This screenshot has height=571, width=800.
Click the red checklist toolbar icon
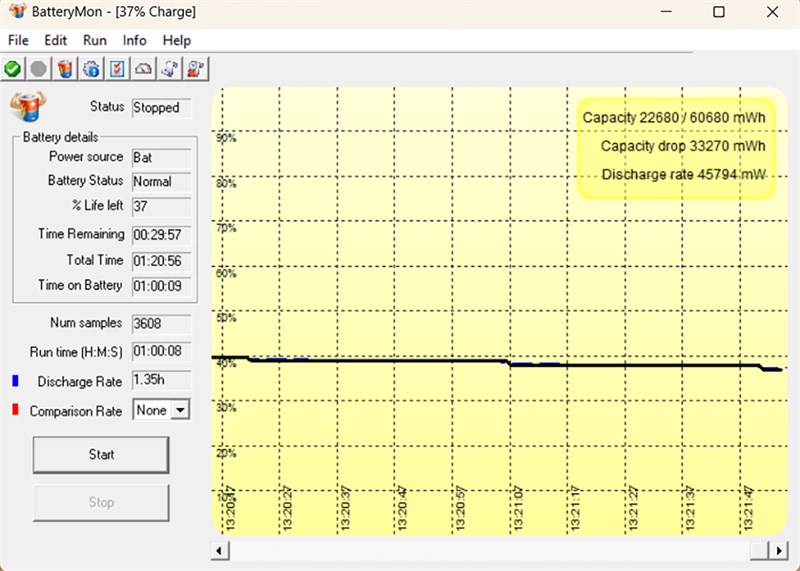coord(117,68)
